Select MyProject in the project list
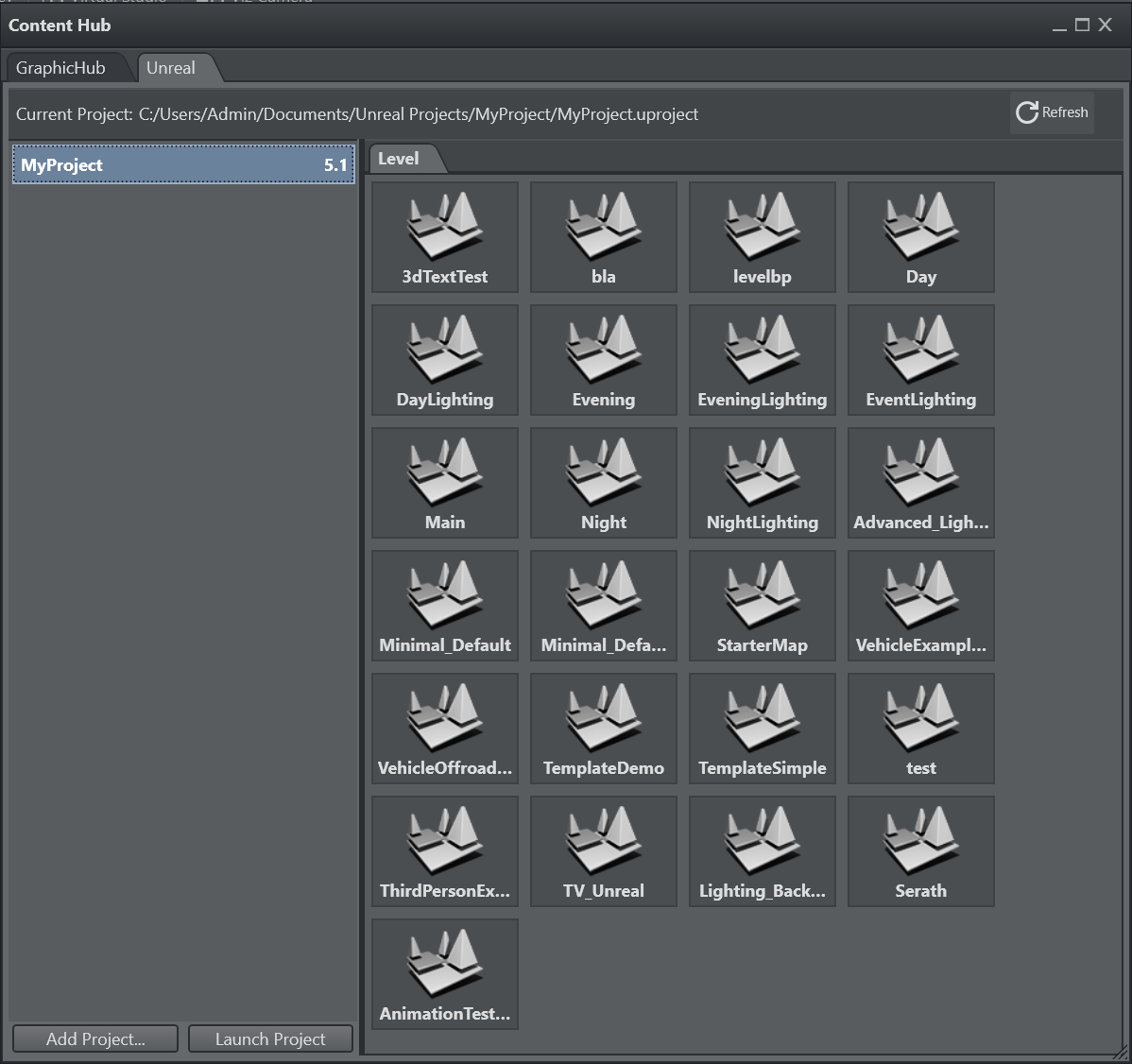The image size is (1132, 1064). tap(183, 165)
